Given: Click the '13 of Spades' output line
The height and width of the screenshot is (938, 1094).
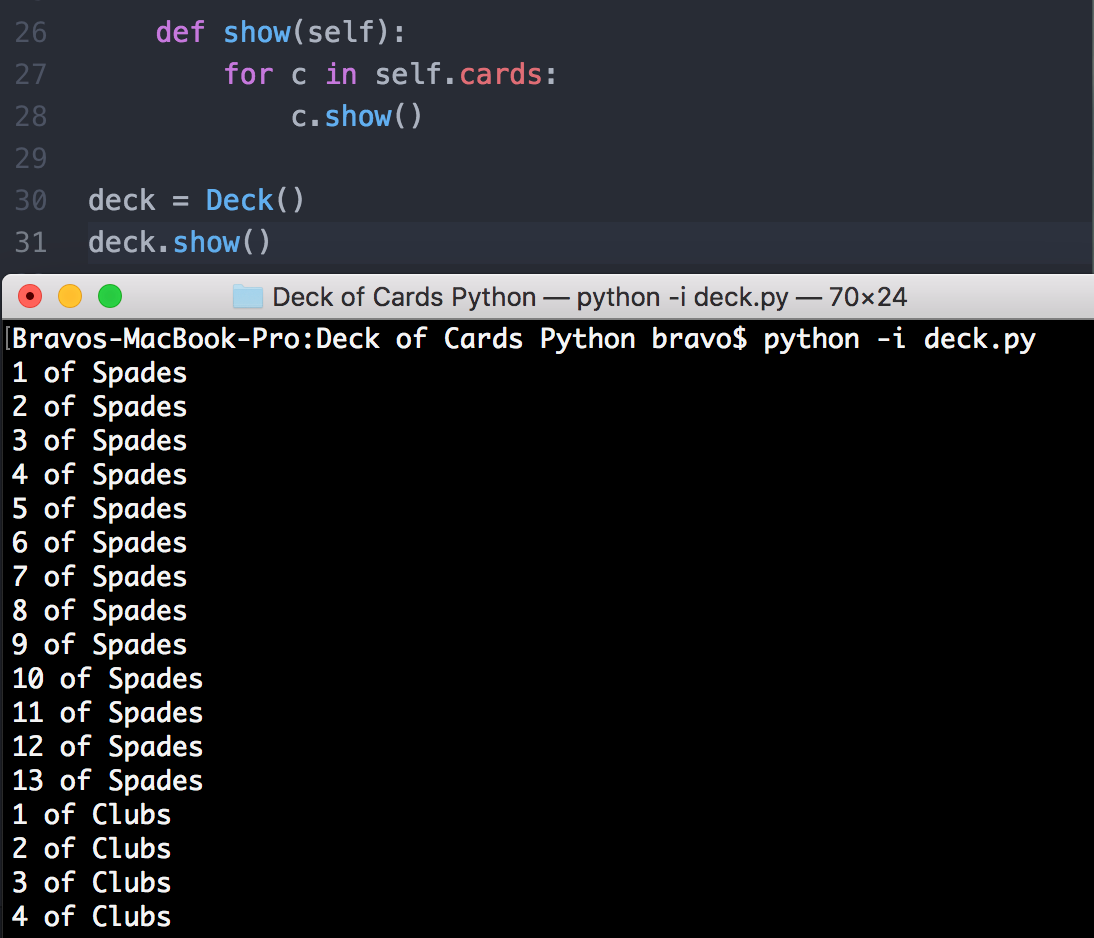Looking at the screenshot, I should [x=107, y=780].
